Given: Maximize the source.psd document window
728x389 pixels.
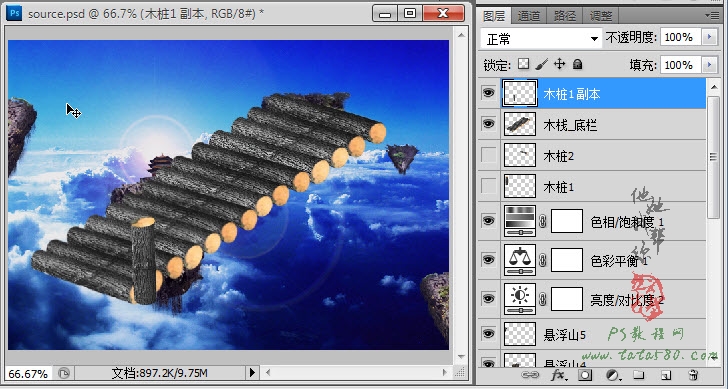Looking at the screenshot, I should coord(410,13).
